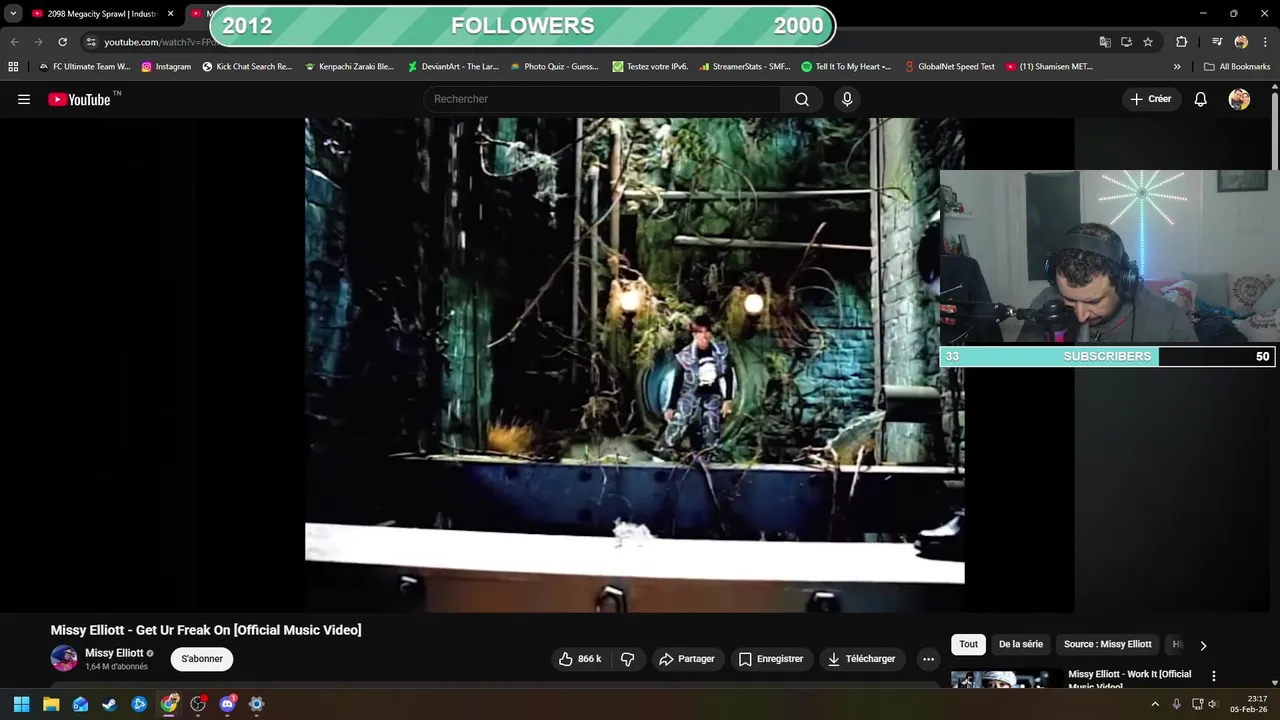Image resolution: width=1280 pixels, height=720 pixels.
Task: Open the taskbar clock and date
Action: (x=1249, y=704)
